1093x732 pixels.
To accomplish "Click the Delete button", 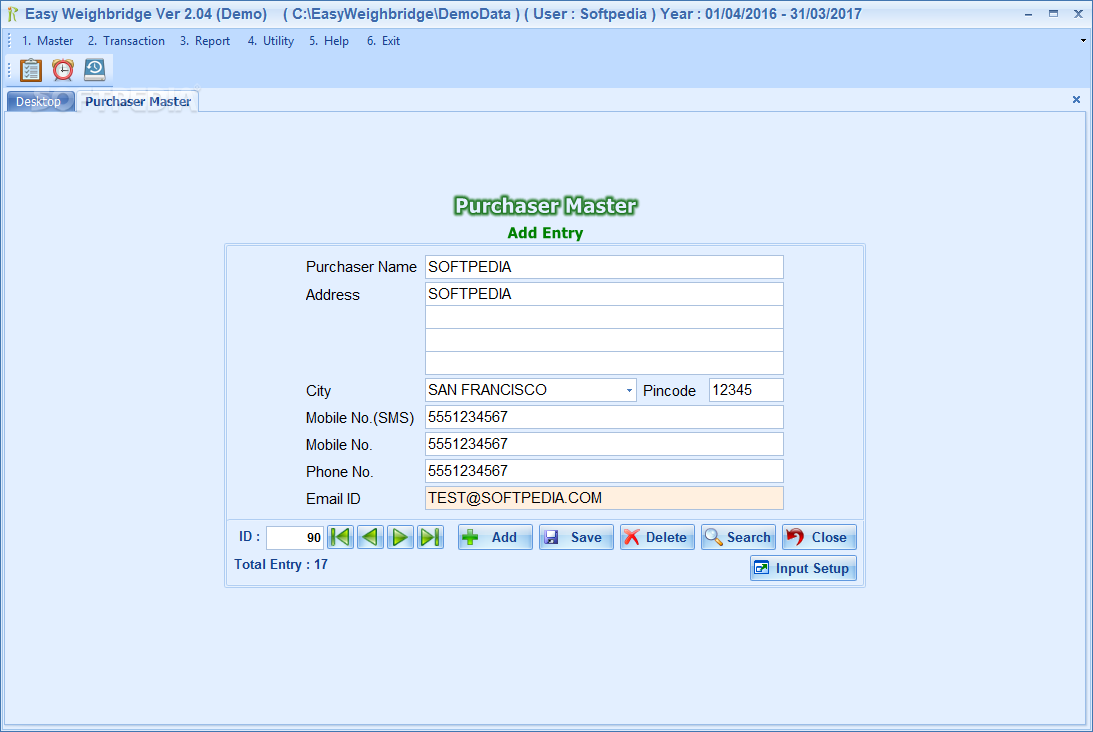I will 657,537.
